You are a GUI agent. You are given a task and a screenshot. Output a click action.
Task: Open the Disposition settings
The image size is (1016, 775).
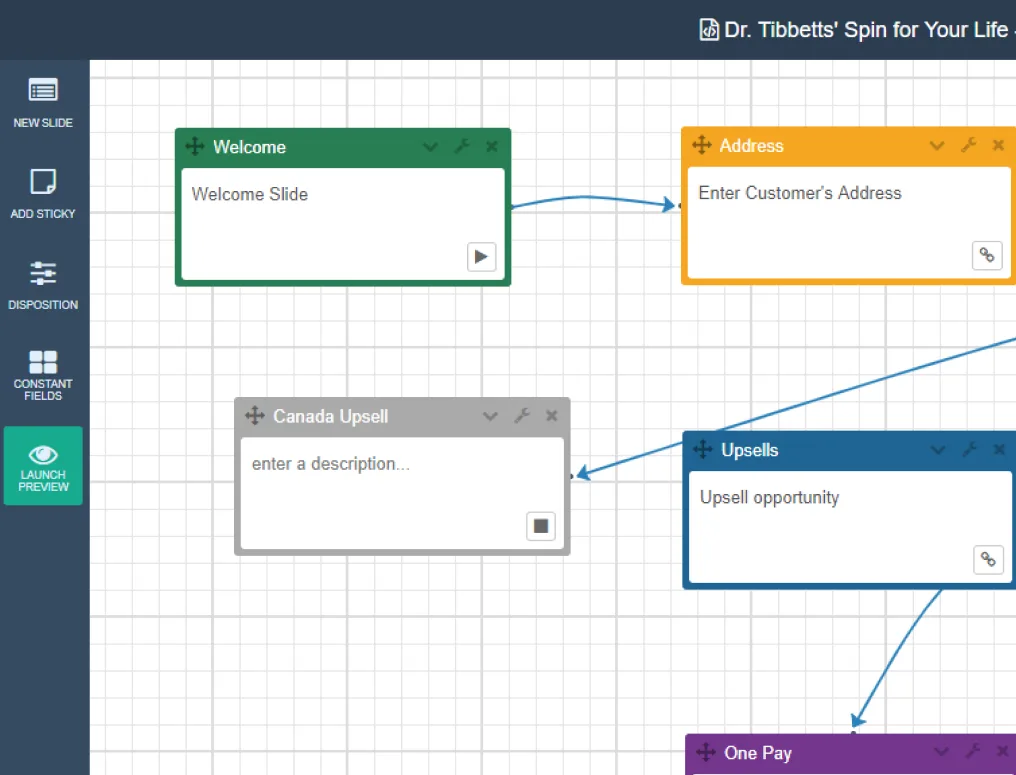(x=43, y=283)
